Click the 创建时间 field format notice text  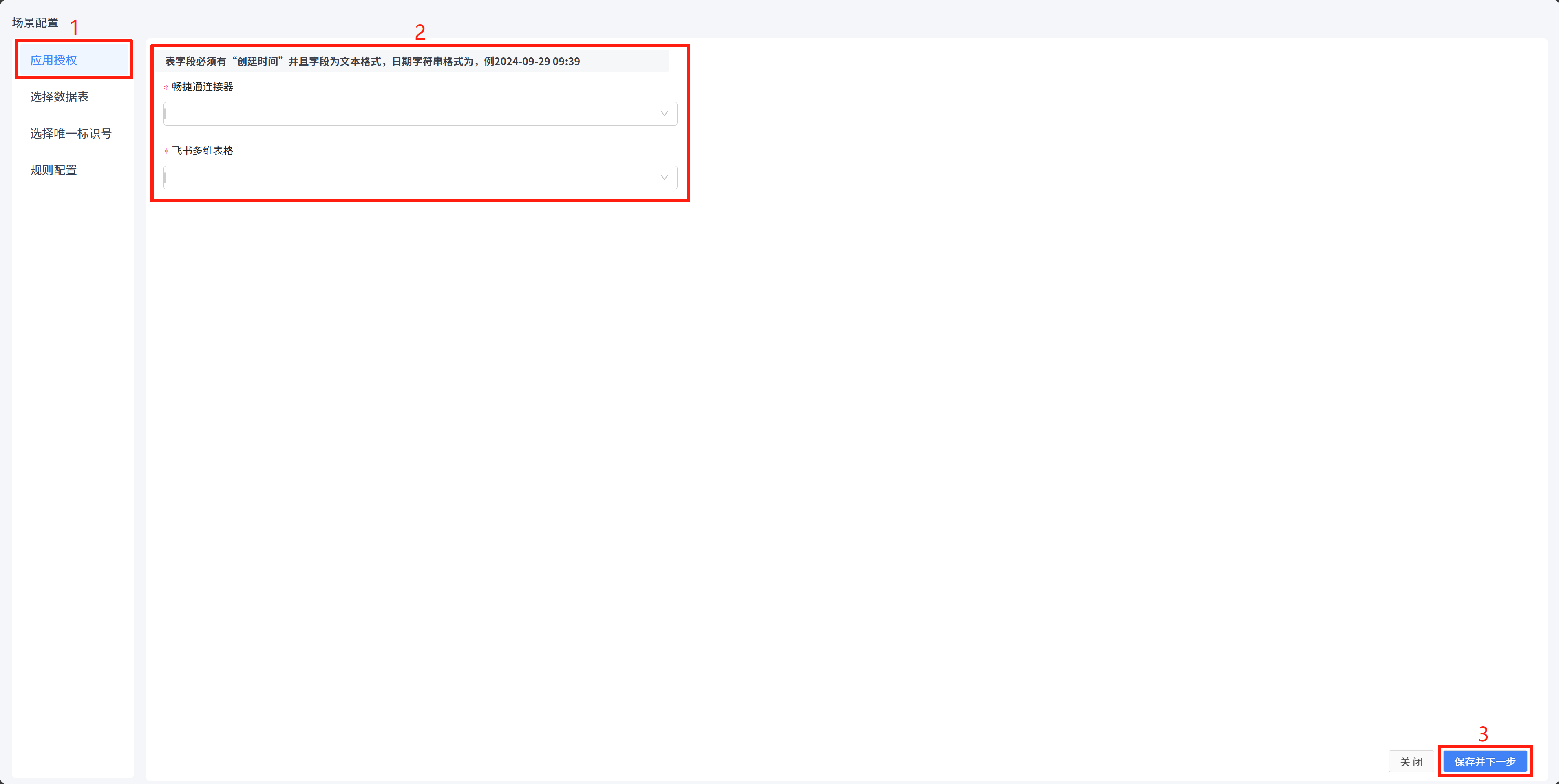[x=372, y=62]
